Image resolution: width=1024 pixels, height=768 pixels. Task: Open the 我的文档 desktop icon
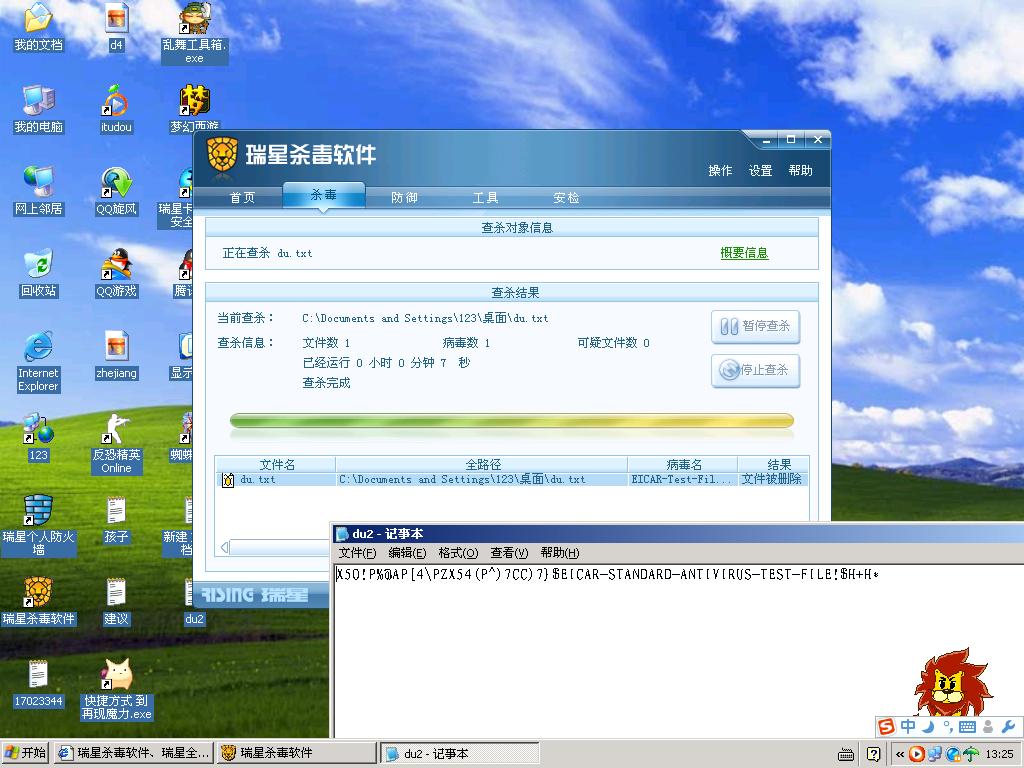click(39, 26)
